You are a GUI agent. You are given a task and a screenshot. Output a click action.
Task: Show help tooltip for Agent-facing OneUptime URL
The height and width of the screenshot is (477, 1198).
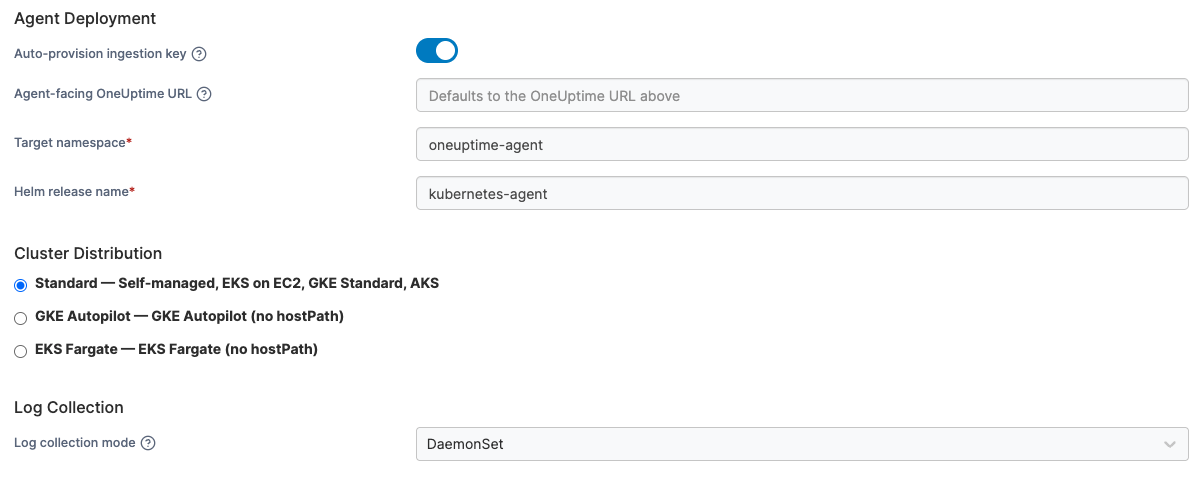point(204,94)
